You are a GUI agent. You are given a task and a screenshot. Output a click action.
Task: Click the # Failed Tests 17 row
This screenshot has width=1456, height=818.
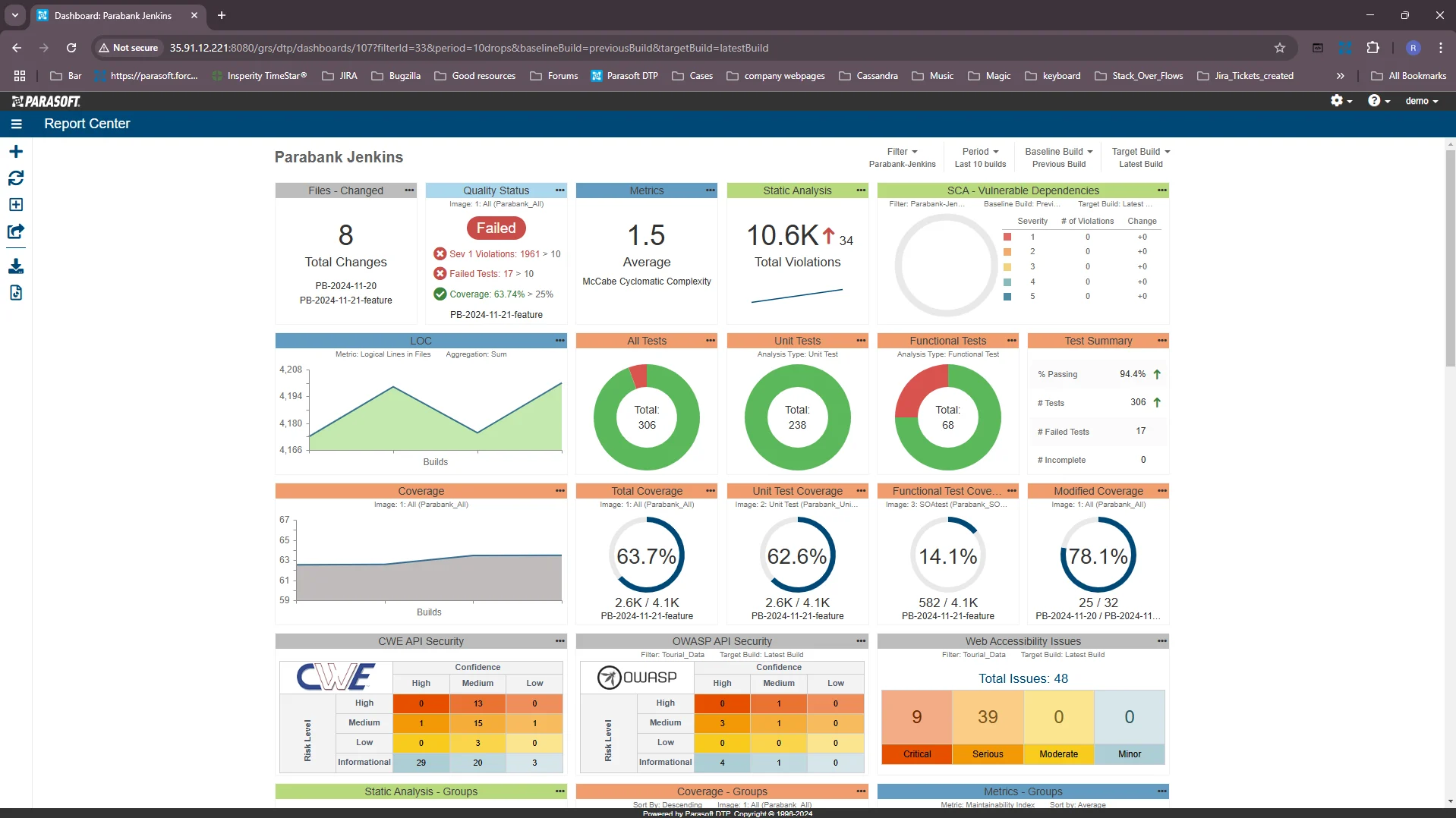[x=1098, y=432]
